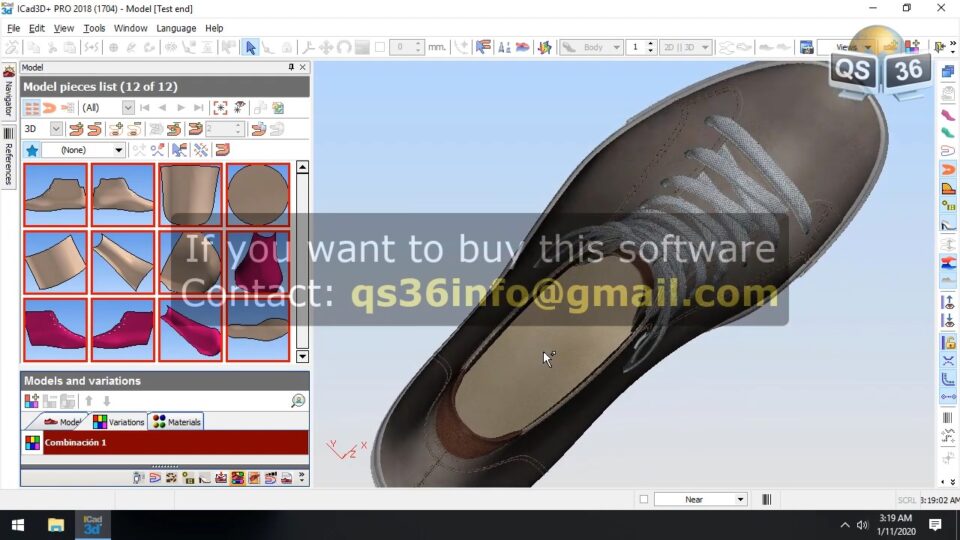960x540 pixels.
Task: Click add new variation icon in Models panel
Action: click(x=31, y=402)
